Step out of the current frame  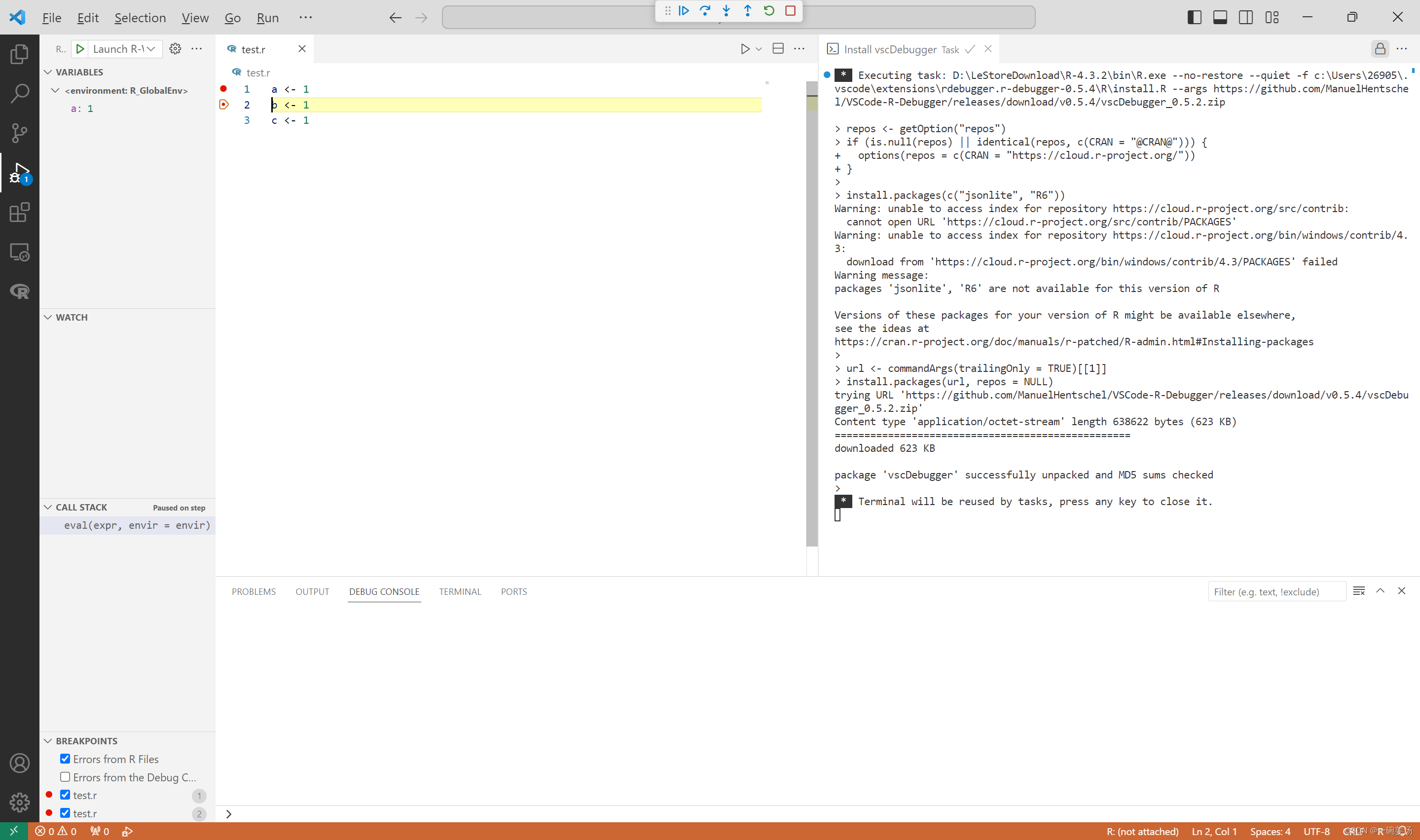pos(748,10)
